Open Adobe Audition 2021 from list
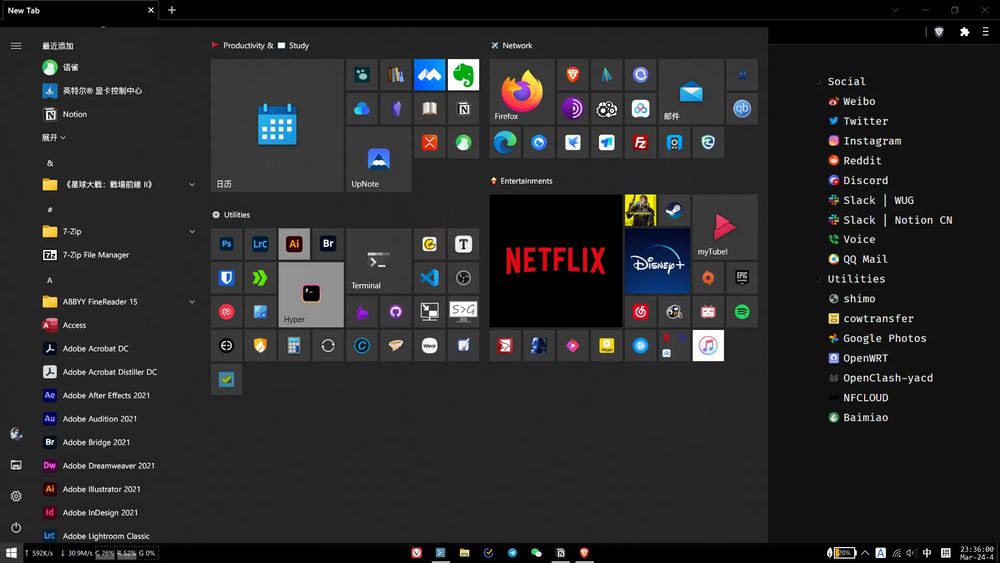Viewport: 1000px width, 563px height. pyautogui.click(x=119, y=419)
